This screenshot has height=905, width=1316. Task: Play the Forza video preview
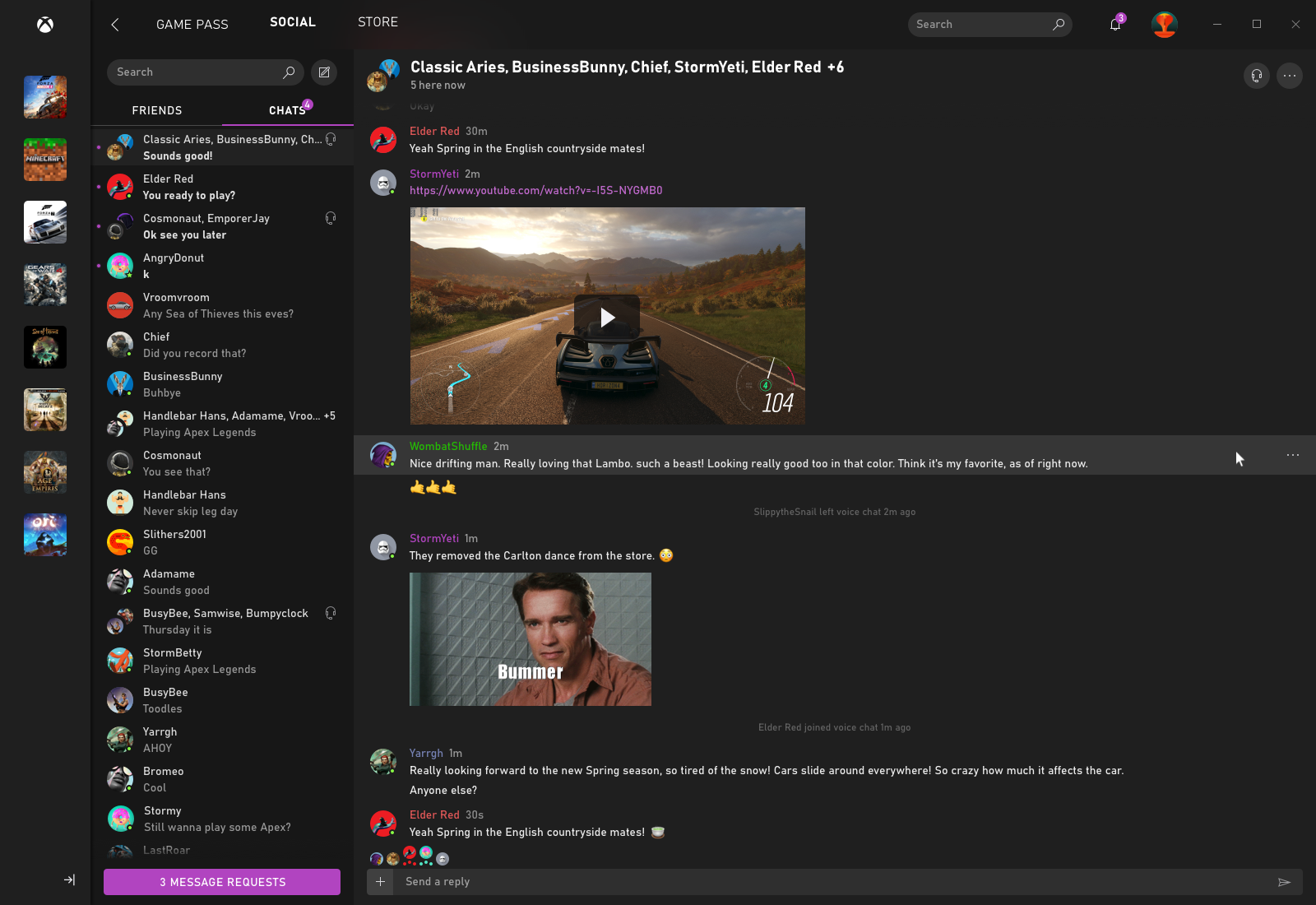607,317
